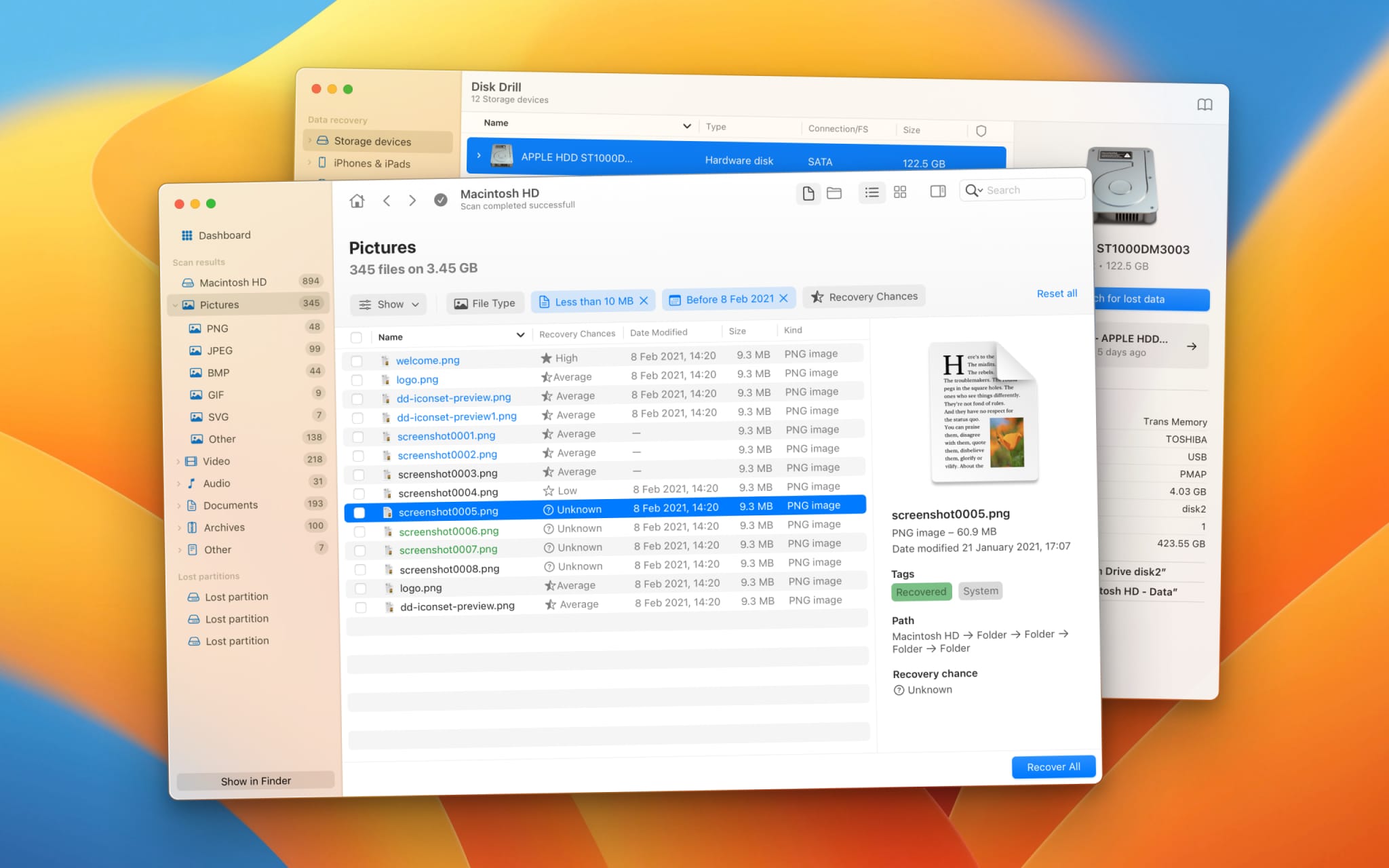Image resolution: width=1389 pixels, height=868 pixels.
Task: Check the welcome.png checkbox
Action: (357, 361)
